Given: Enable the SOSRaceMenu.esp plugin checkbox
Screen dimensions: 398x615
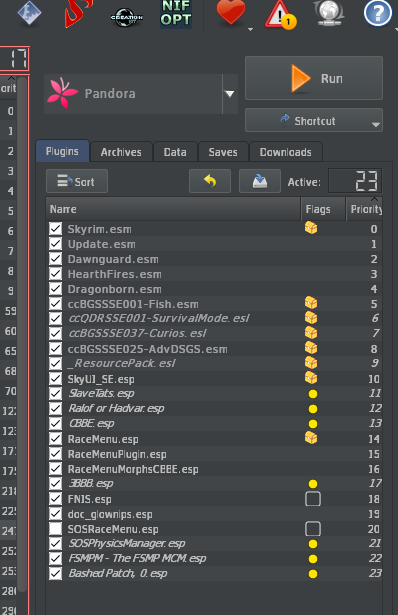Looking at the screenshot, I should (x=55, y=529).
